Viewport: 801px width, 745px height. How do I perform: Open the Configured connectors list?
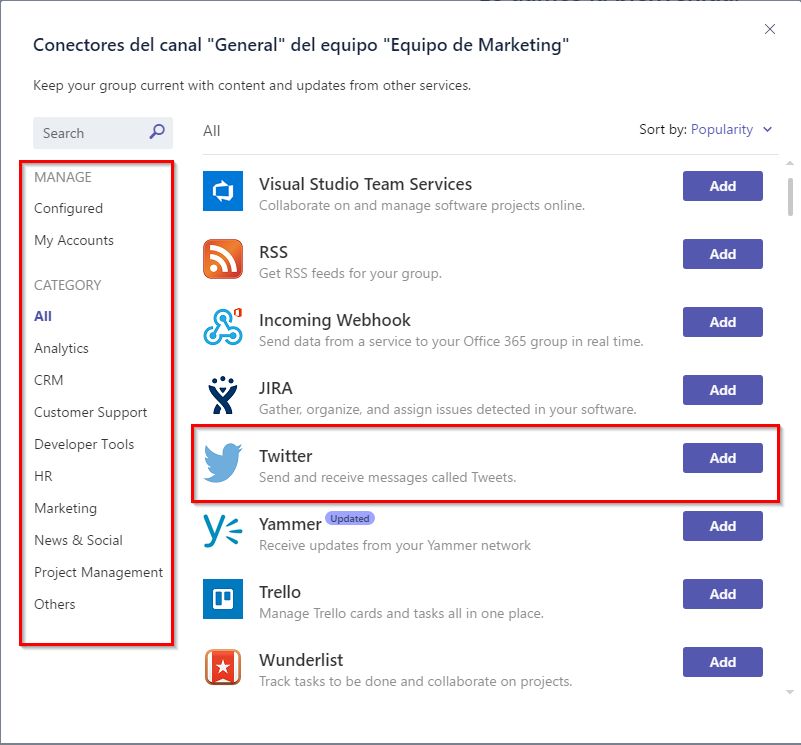point(68,208)
